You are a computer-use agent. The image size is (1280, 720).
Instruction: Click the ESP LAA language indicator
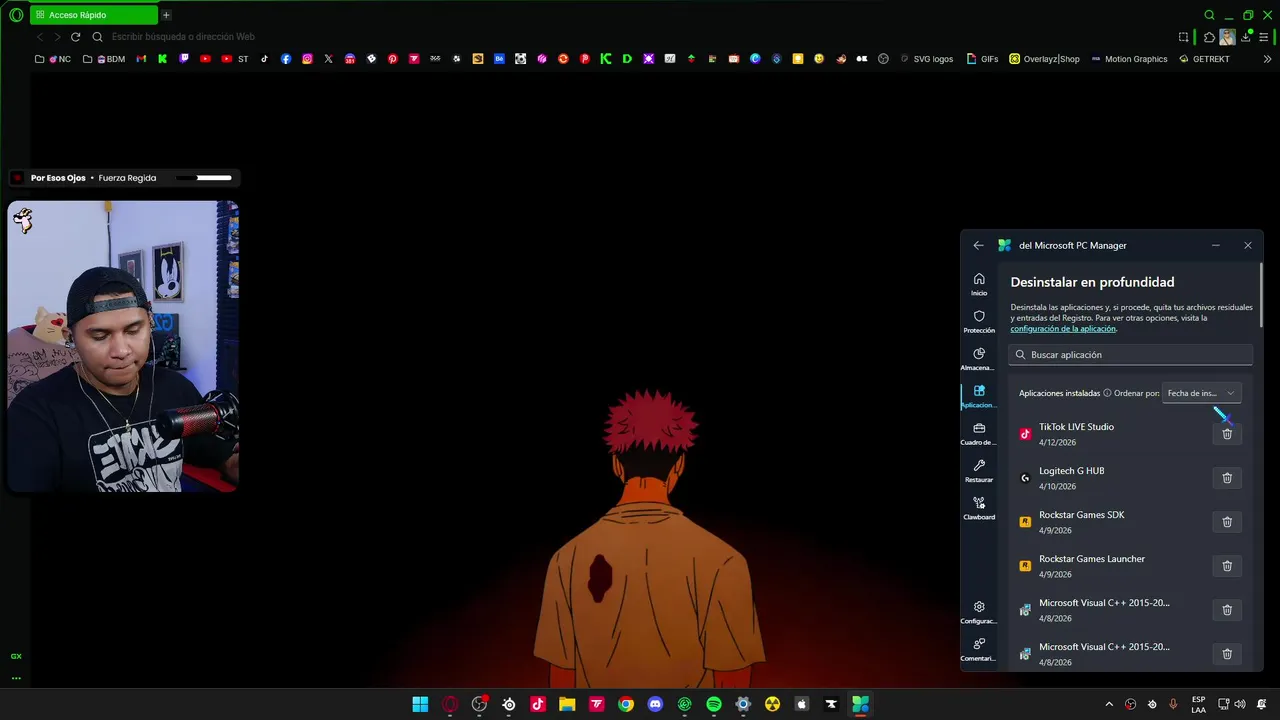(x=1198, y=704)
